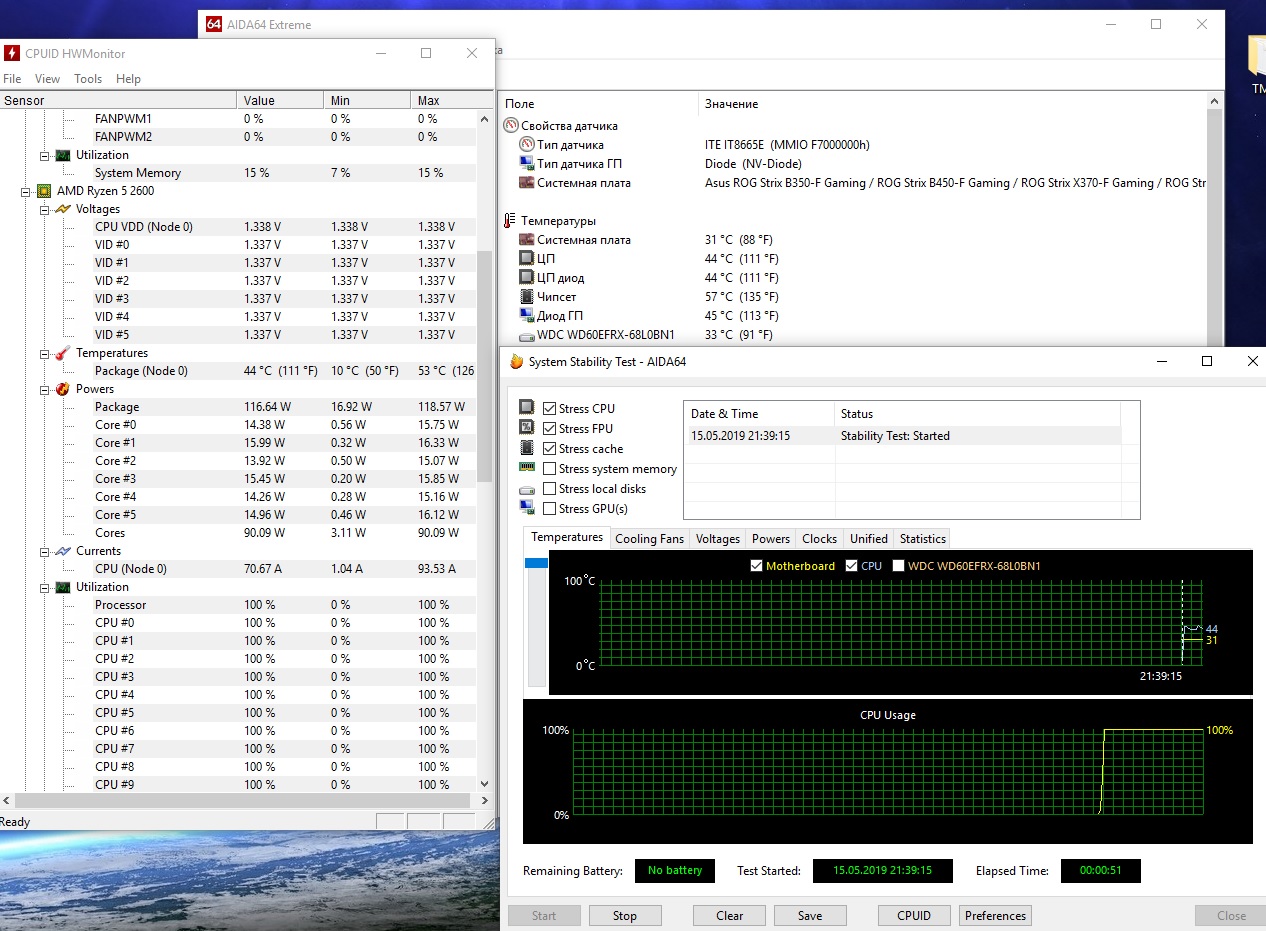The width and height of the screenshot is (1266, 931).
Task: Enable Stress local disks checkbox
Action: coord(549,488)
